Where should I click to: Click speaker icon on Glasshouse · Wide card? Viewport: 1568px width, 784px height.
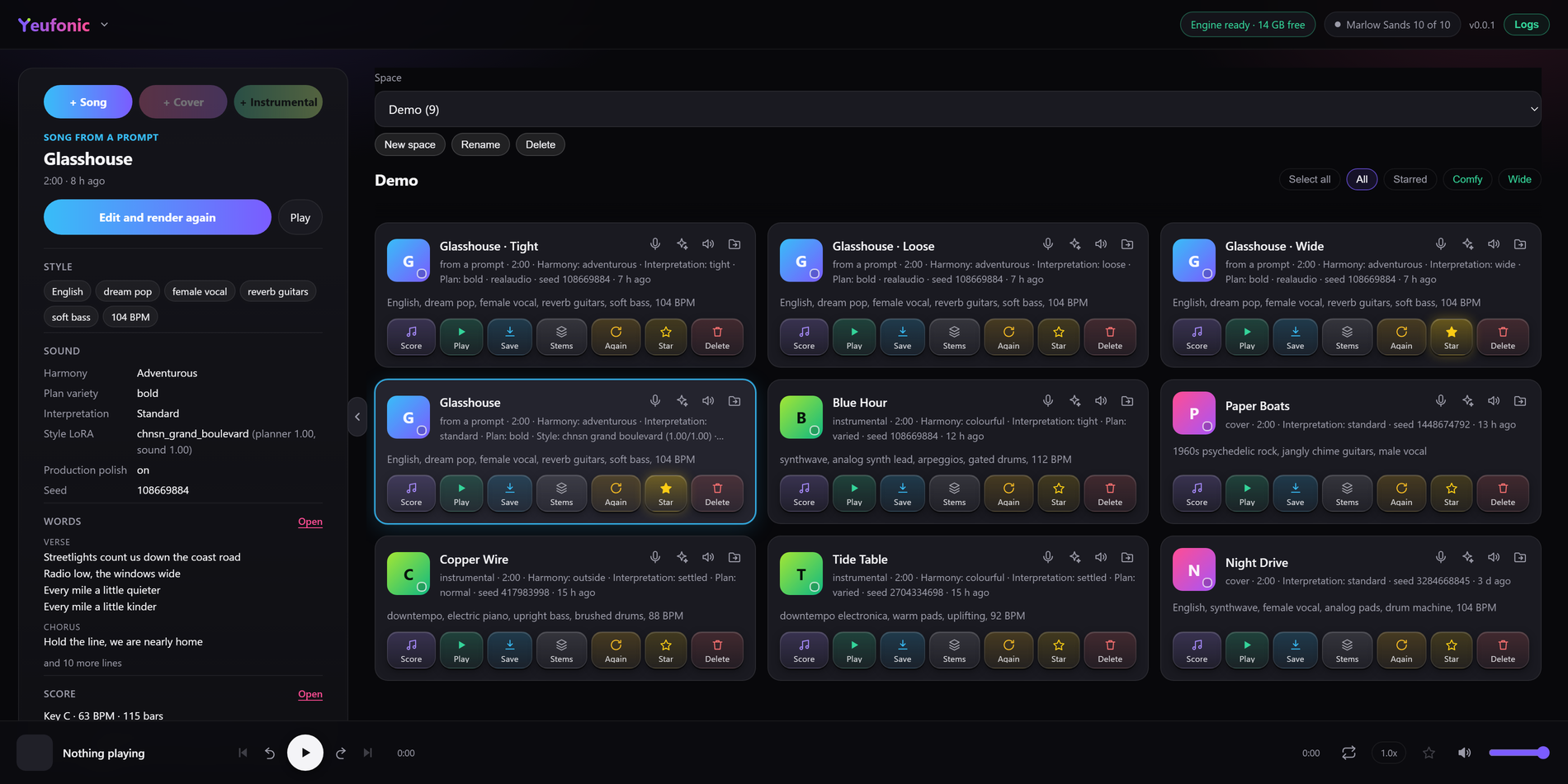1494,244
